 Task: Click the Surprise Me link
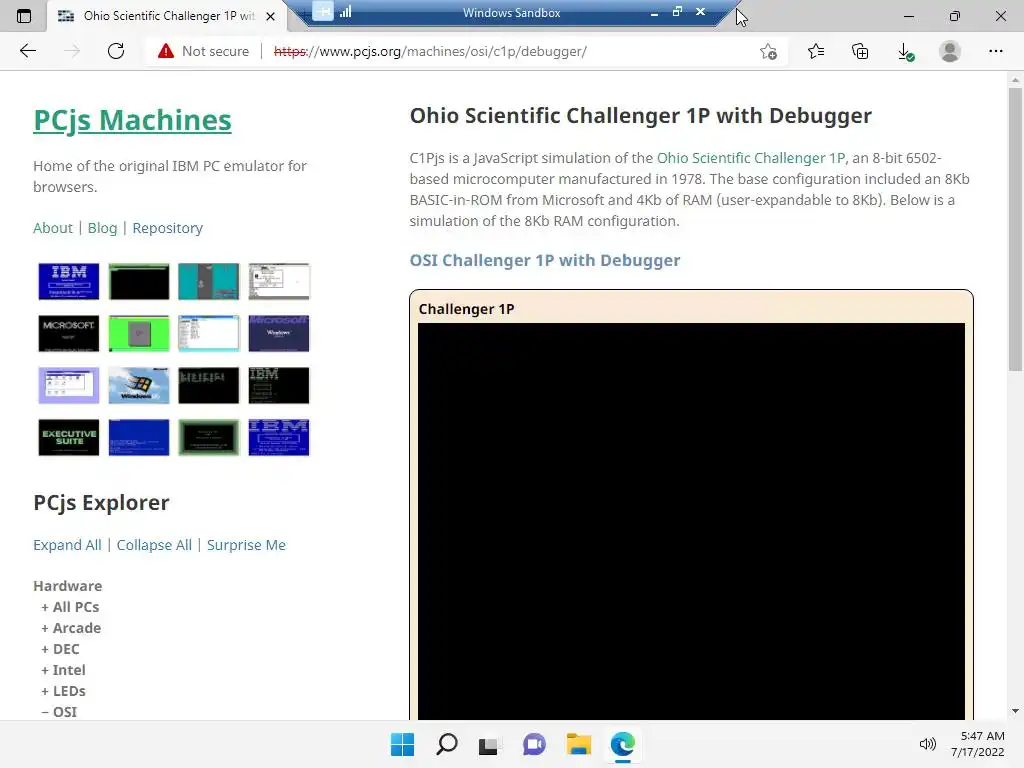pos(246,545)
